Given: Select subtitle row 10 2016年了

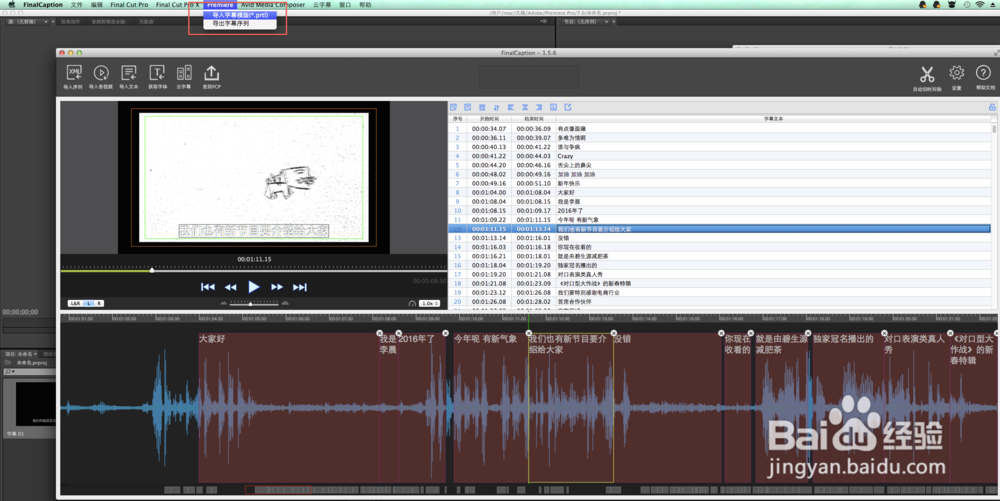Looking at the screenshot, I should (720, 210).
